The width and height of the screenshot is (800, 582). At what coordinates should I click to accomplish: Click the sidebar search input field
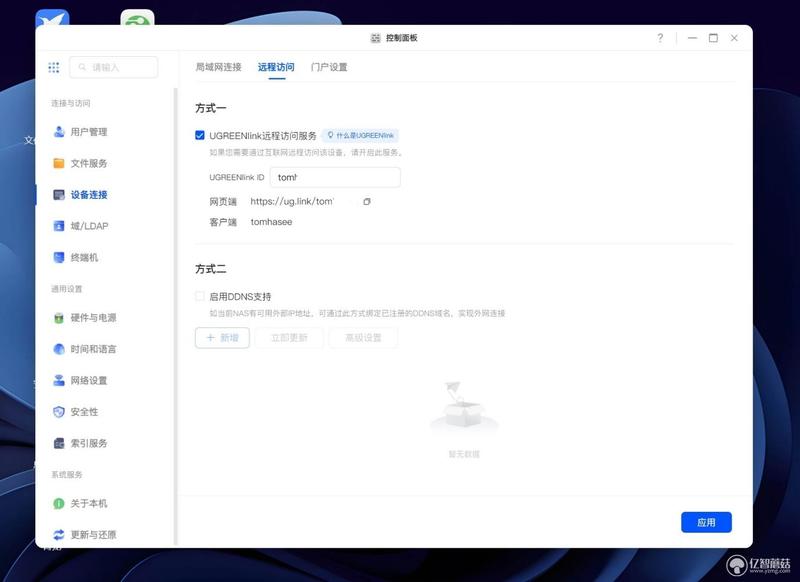[114, 67]
